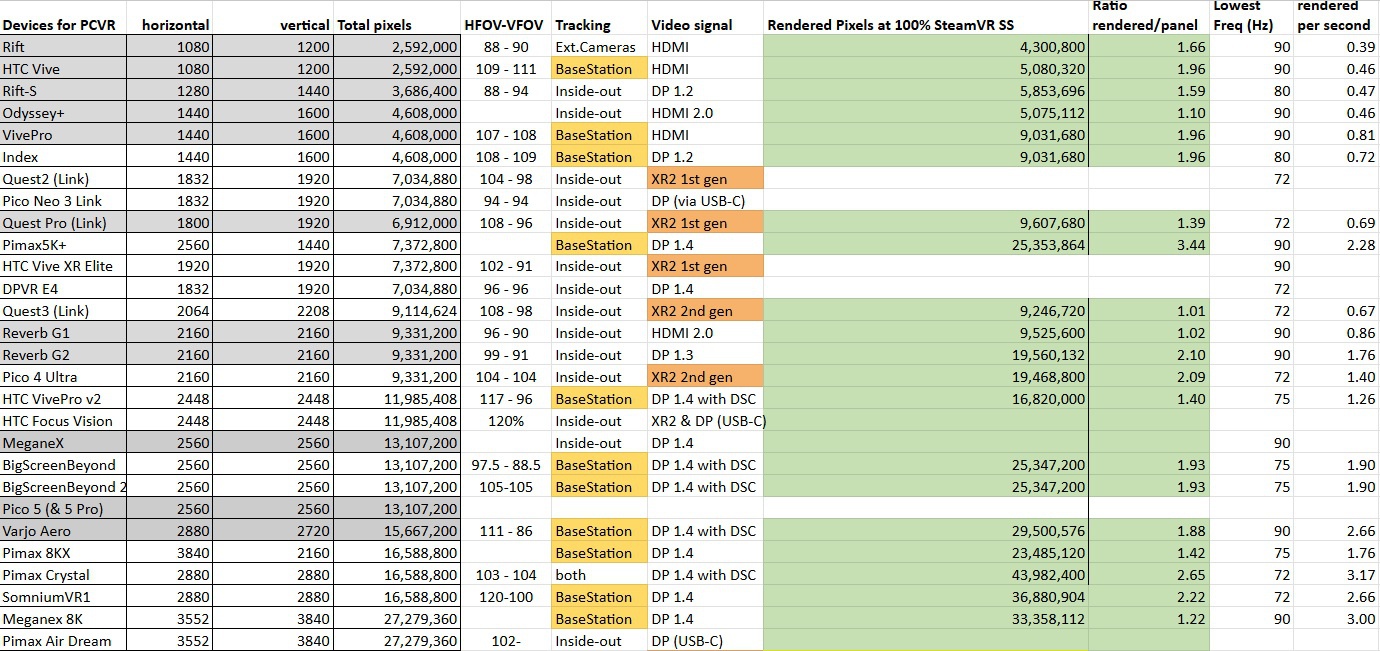Image resolution: width=1380 pixels, height=651 pixels.
Task: Select the "Pimax Crystal" device cell
Action: (63, 575)
